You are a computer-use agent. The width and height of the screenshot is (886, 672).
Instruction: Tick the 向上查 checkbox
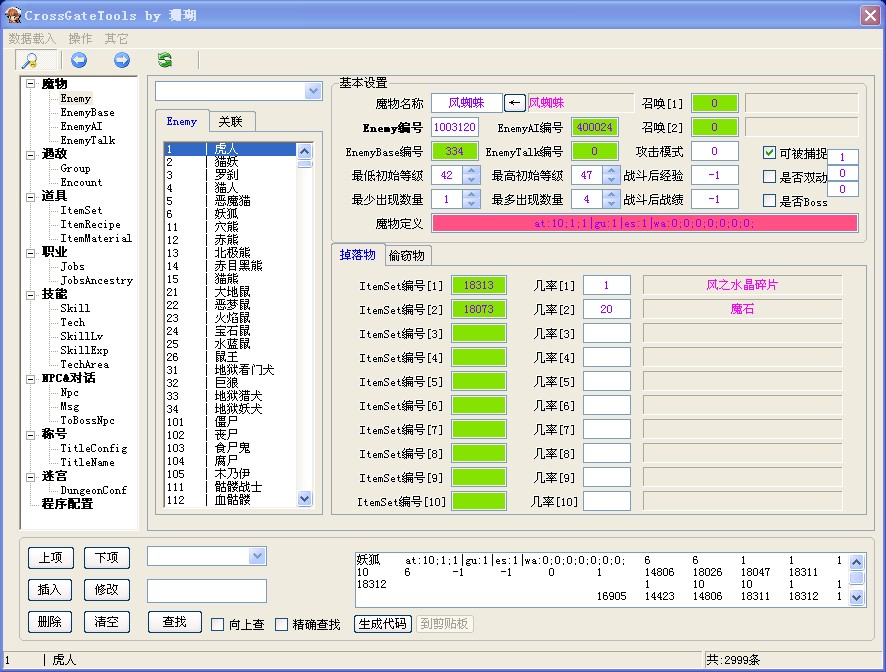click(218, 625)
